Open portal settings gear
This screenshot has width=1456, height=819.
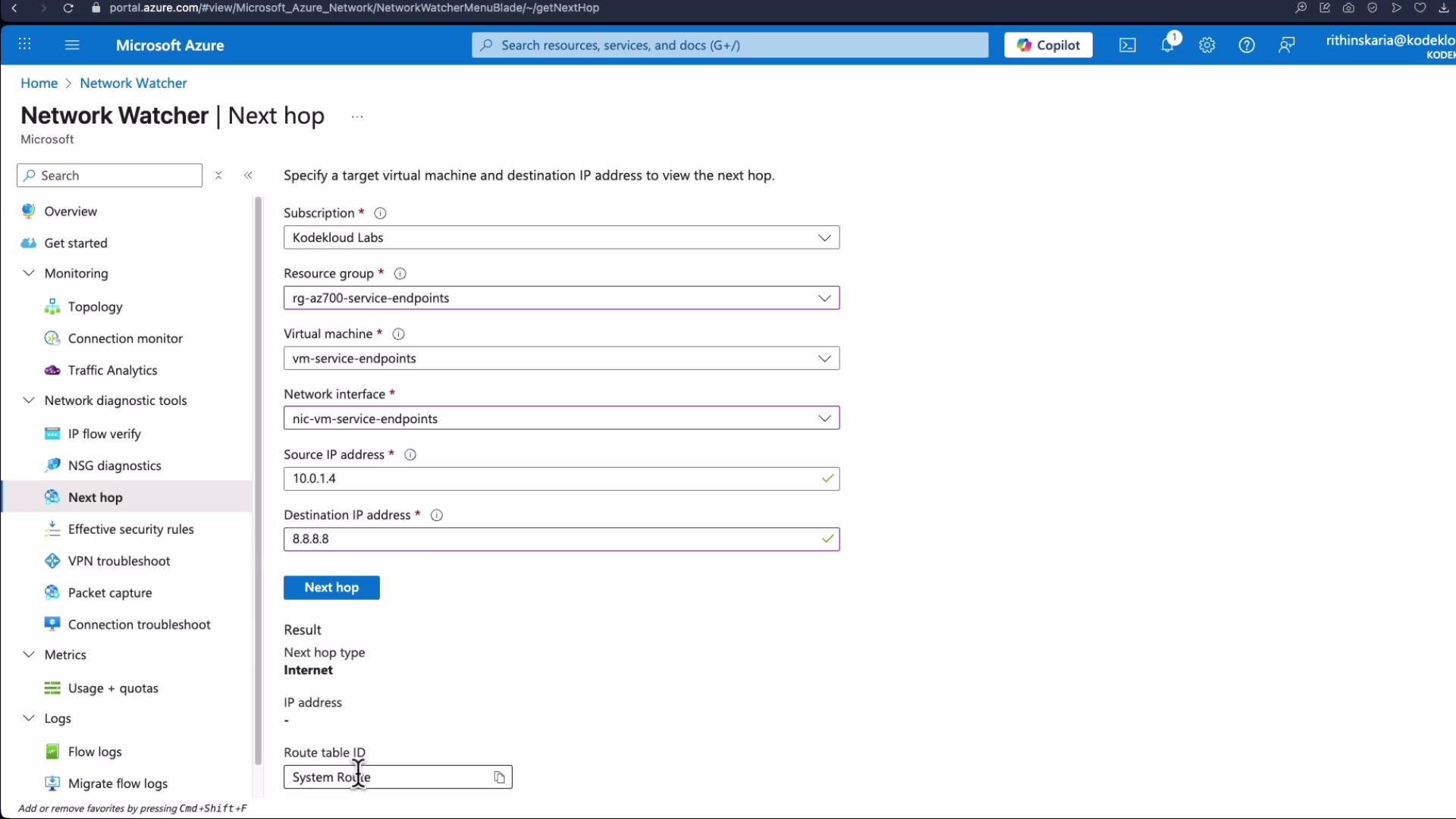pyautogui.click(x=1207, y=45)
